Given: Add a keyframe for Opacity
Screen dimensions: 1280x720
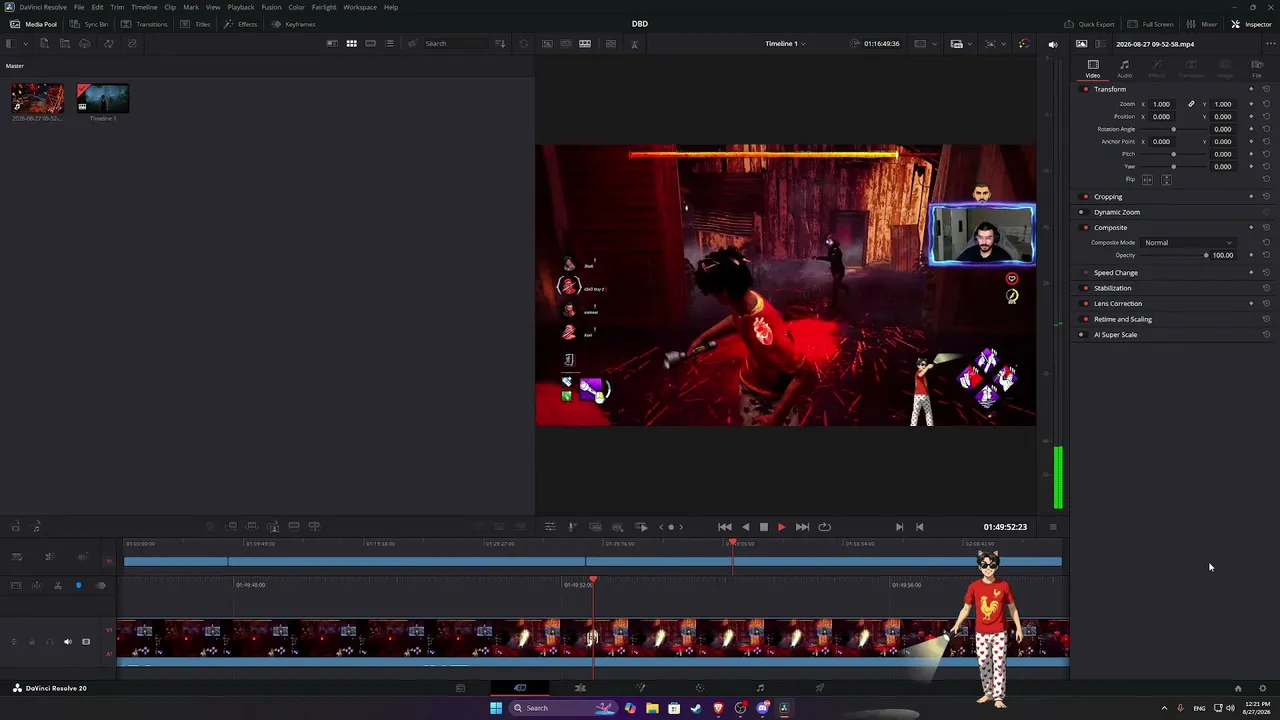Looking at the screenshot, I should 1251,255.
